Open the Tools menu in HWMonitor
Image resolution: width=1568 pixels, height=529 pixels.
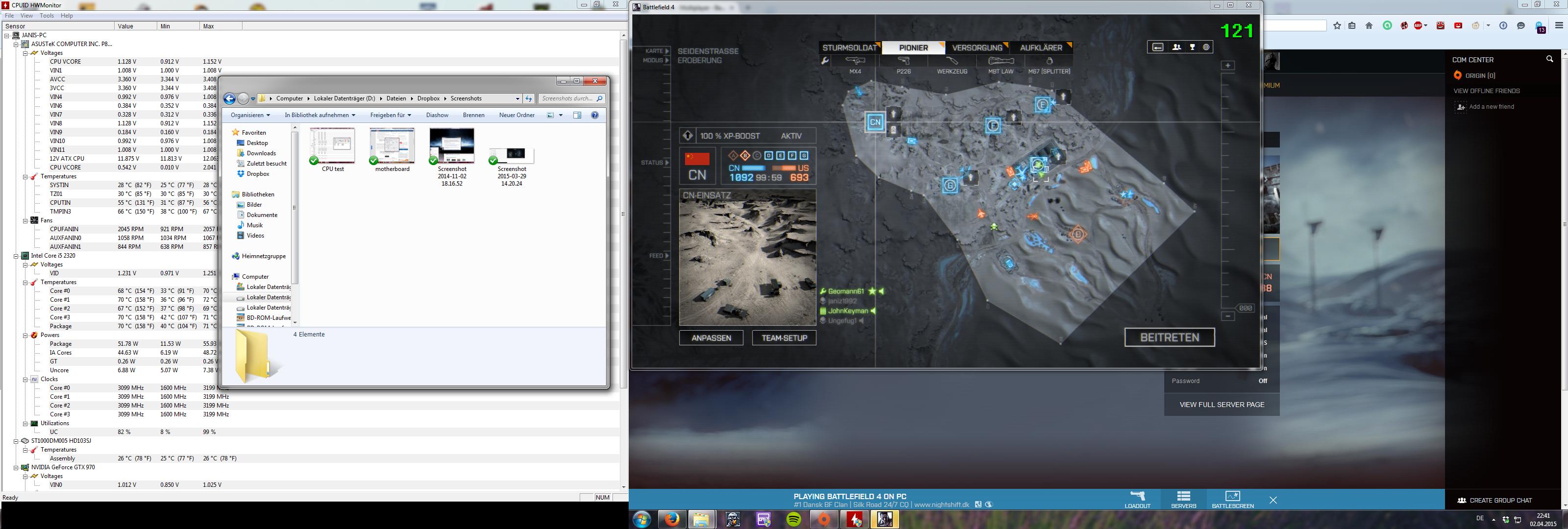pos(47,16)
